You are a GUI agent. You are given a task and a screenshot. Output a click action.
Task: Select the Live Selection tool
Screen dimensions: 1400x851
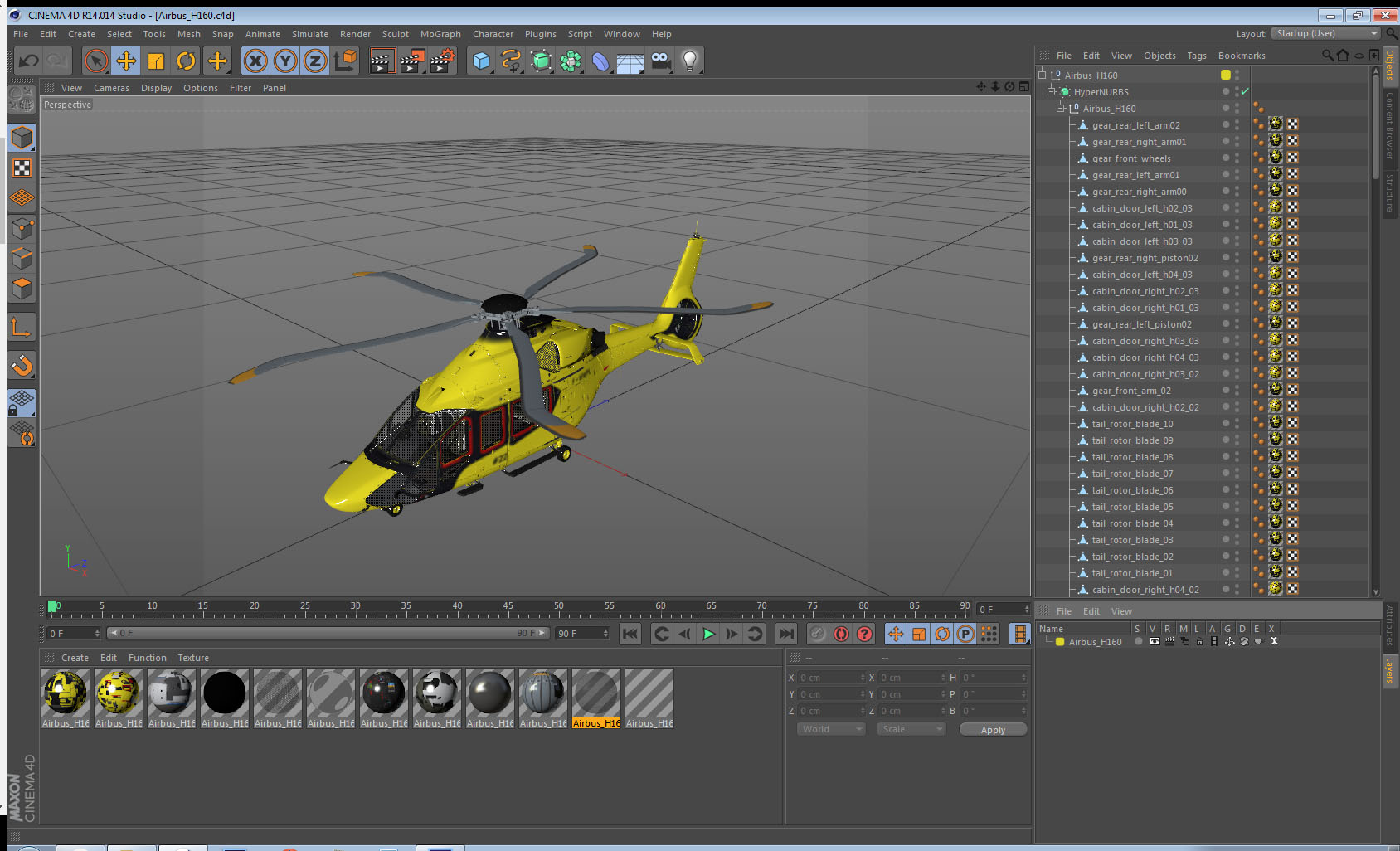(96, 61)
